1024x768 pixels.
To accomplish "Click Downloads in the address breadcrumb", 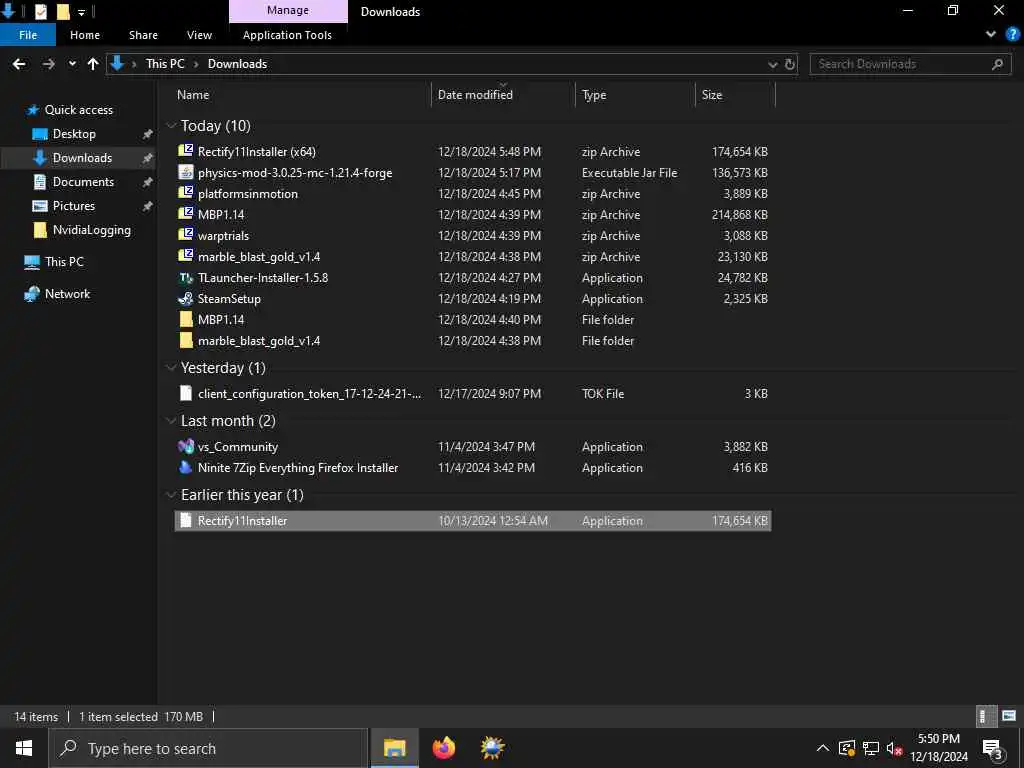I will [237, 64].
